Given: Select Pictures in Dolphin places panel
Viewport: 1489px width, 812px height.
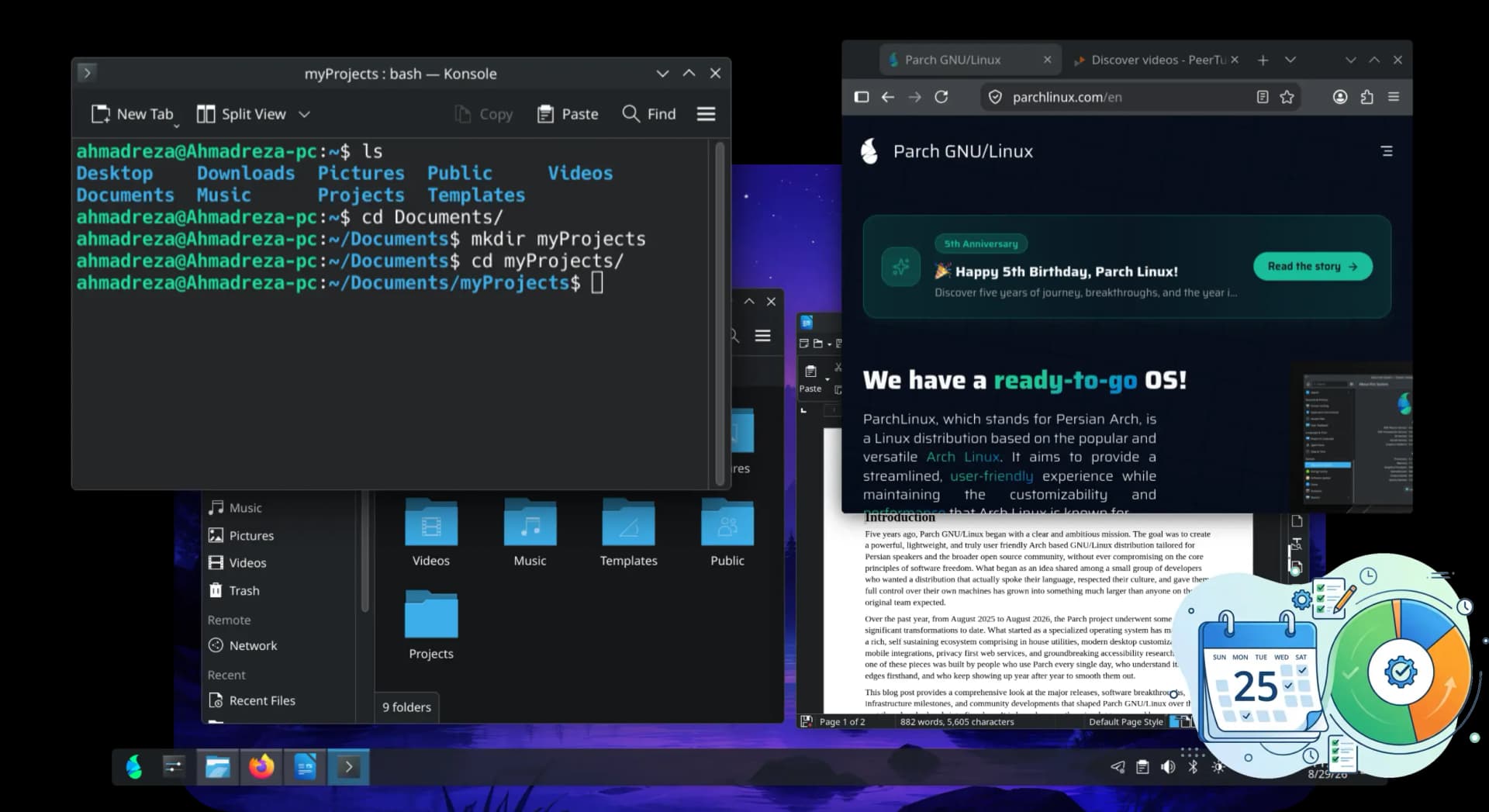Looking at the screenshot, I should pos(240,536).
